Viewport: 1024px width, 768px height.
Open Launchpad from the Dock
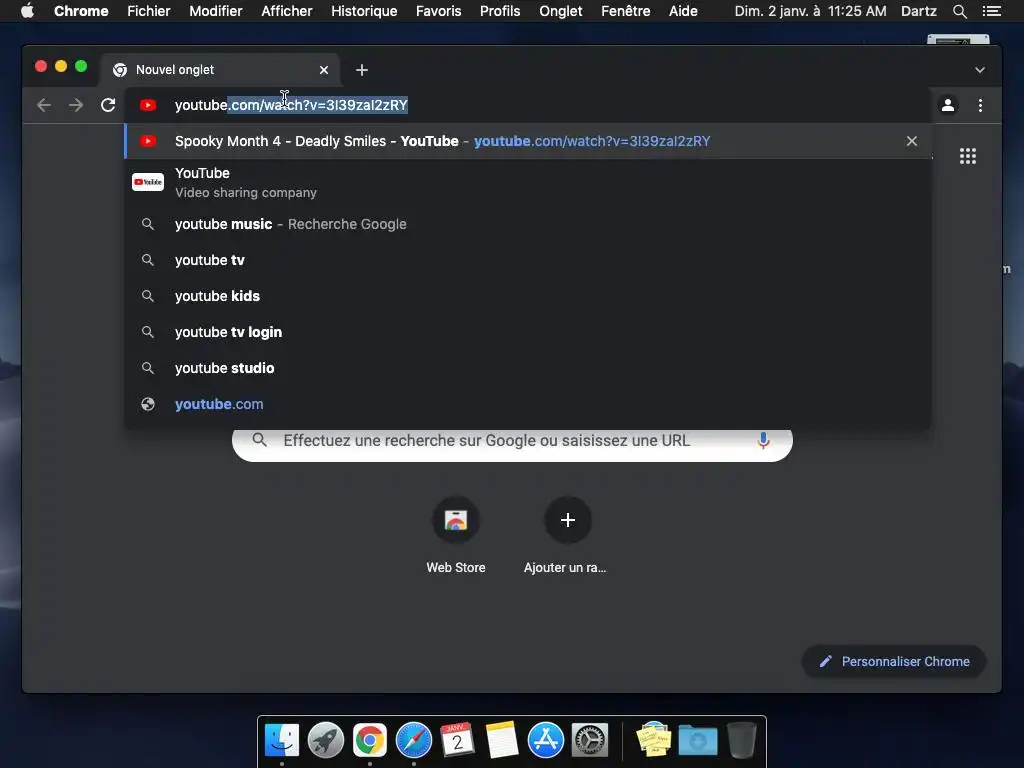click(326, 740)
